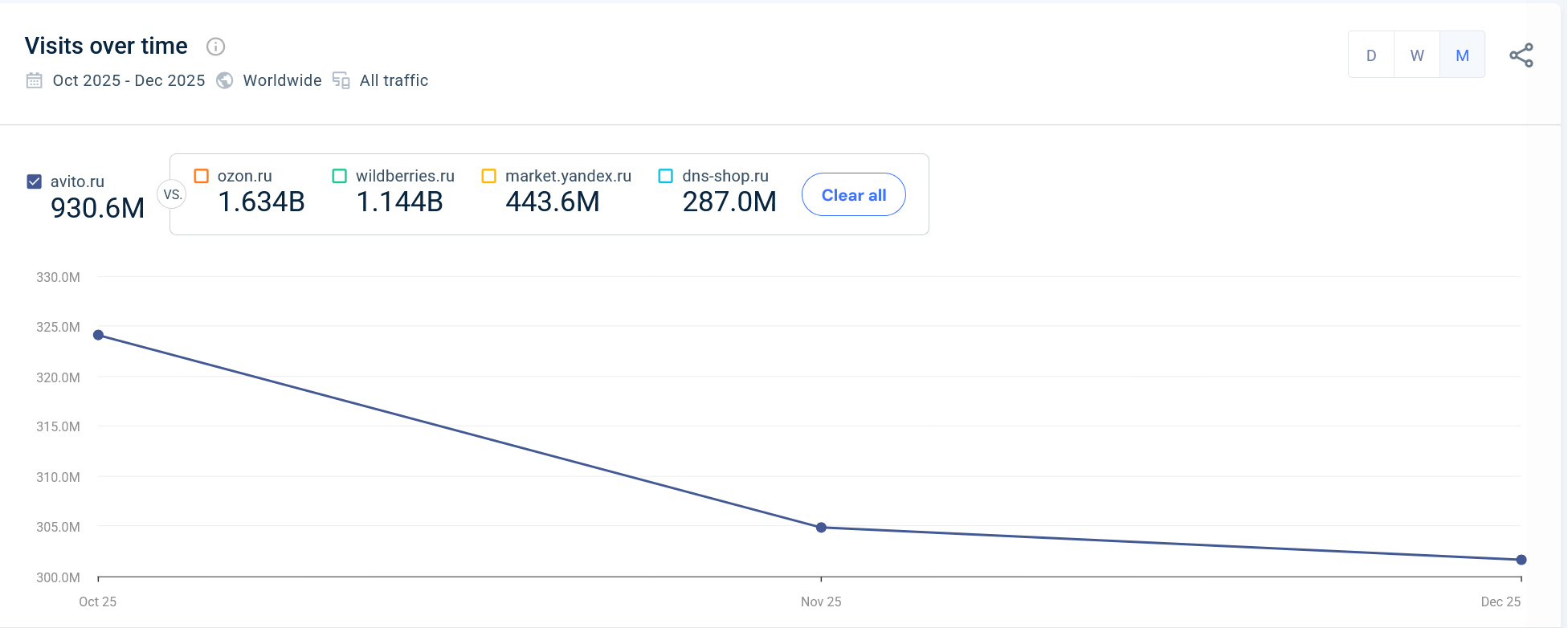
Task: Click the info icon beside Visits over time
Action: click(x=215, y=47)
